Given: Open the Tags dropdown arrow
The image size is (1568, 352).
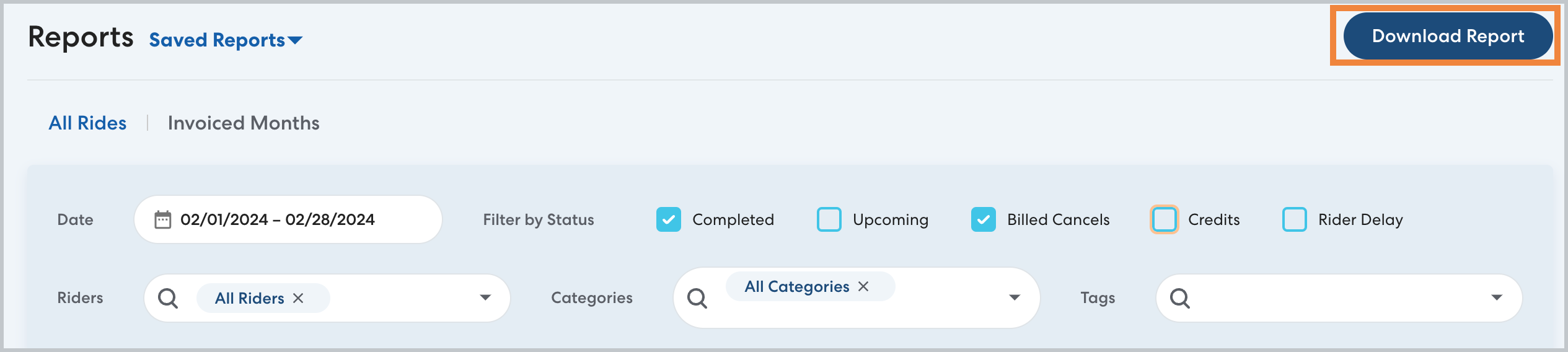Looking at the screenshot, I should pos(1497,298).
